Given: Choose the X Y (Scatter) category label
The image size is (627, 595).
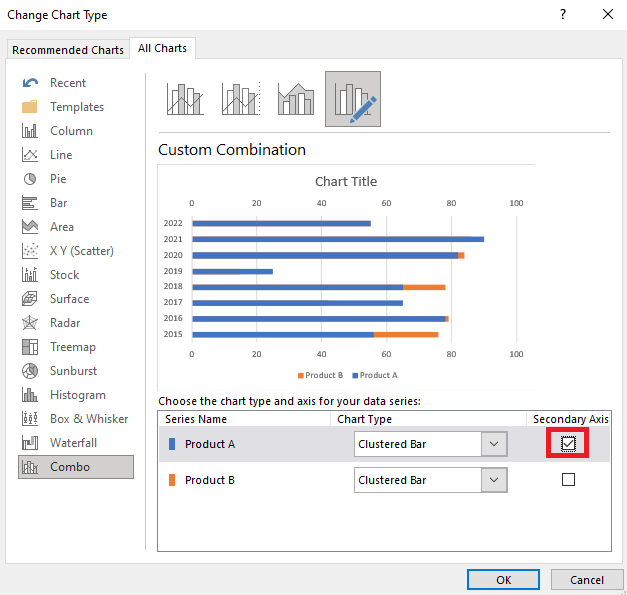Looking at the screenshot, I should tap(82, 251).
